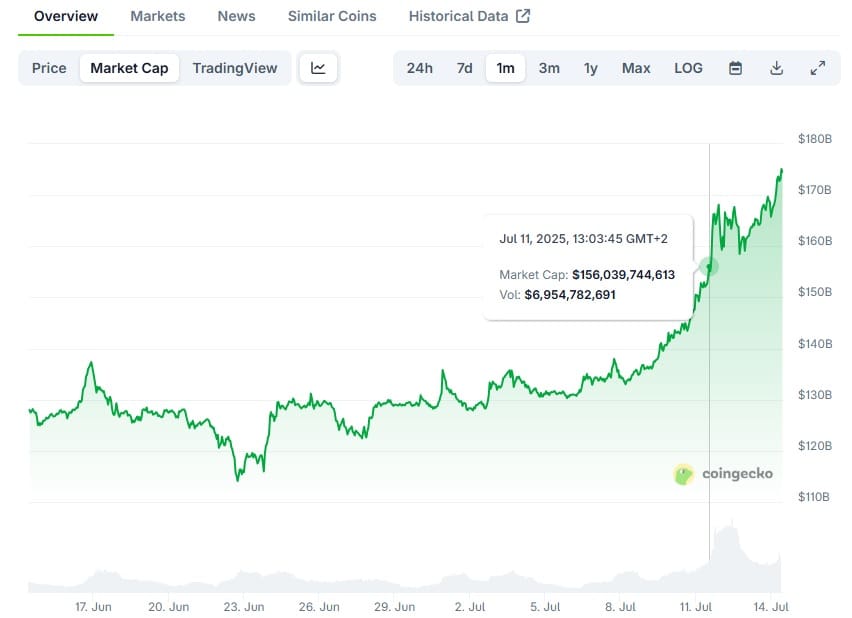Select the Price chart view

pos(49,68)
